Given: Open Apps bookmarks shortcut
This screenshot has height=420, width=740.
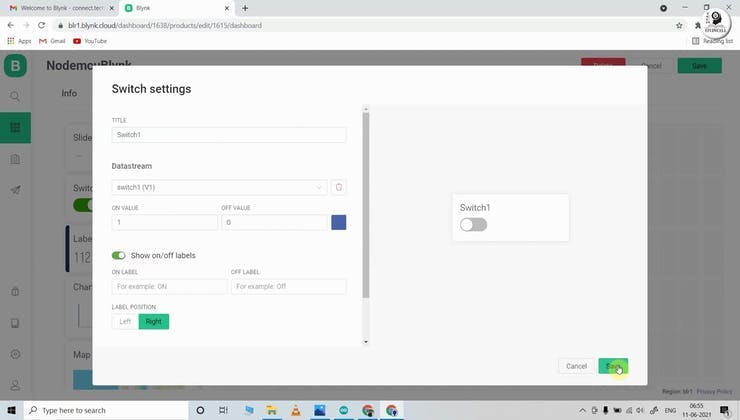Looking at the screenshot, I should 19,41.
